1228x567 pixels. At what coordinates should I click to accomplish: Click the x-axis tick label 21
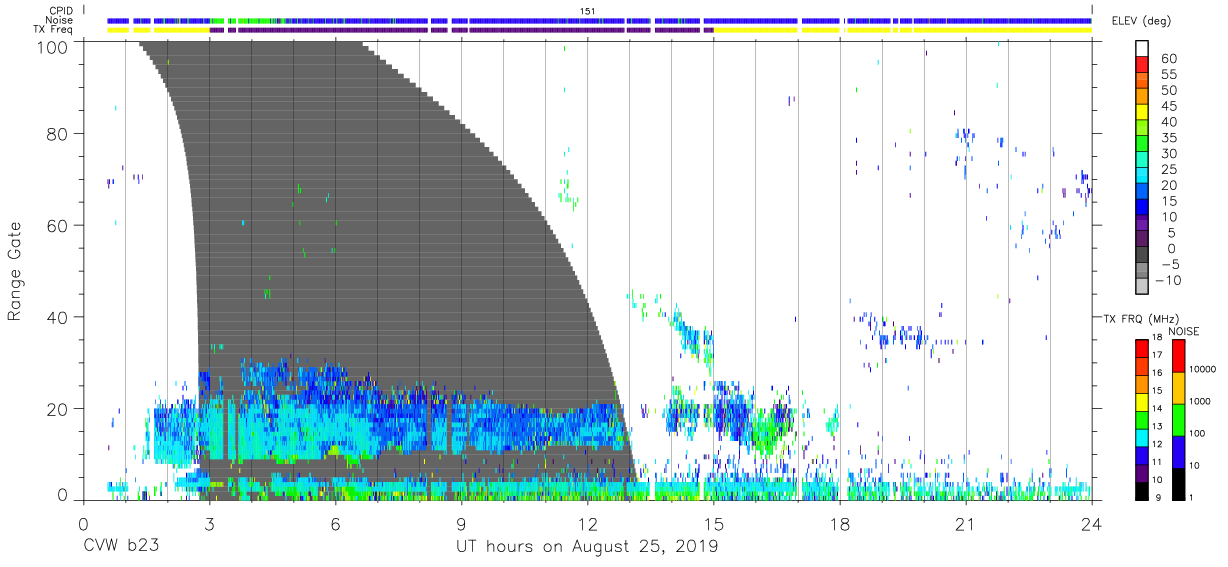[x=965, y=524]
